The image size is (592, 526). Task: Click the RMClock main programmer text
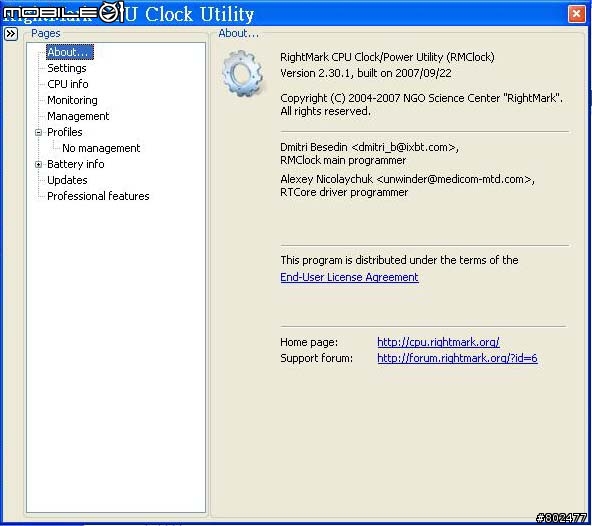point(343,160)
